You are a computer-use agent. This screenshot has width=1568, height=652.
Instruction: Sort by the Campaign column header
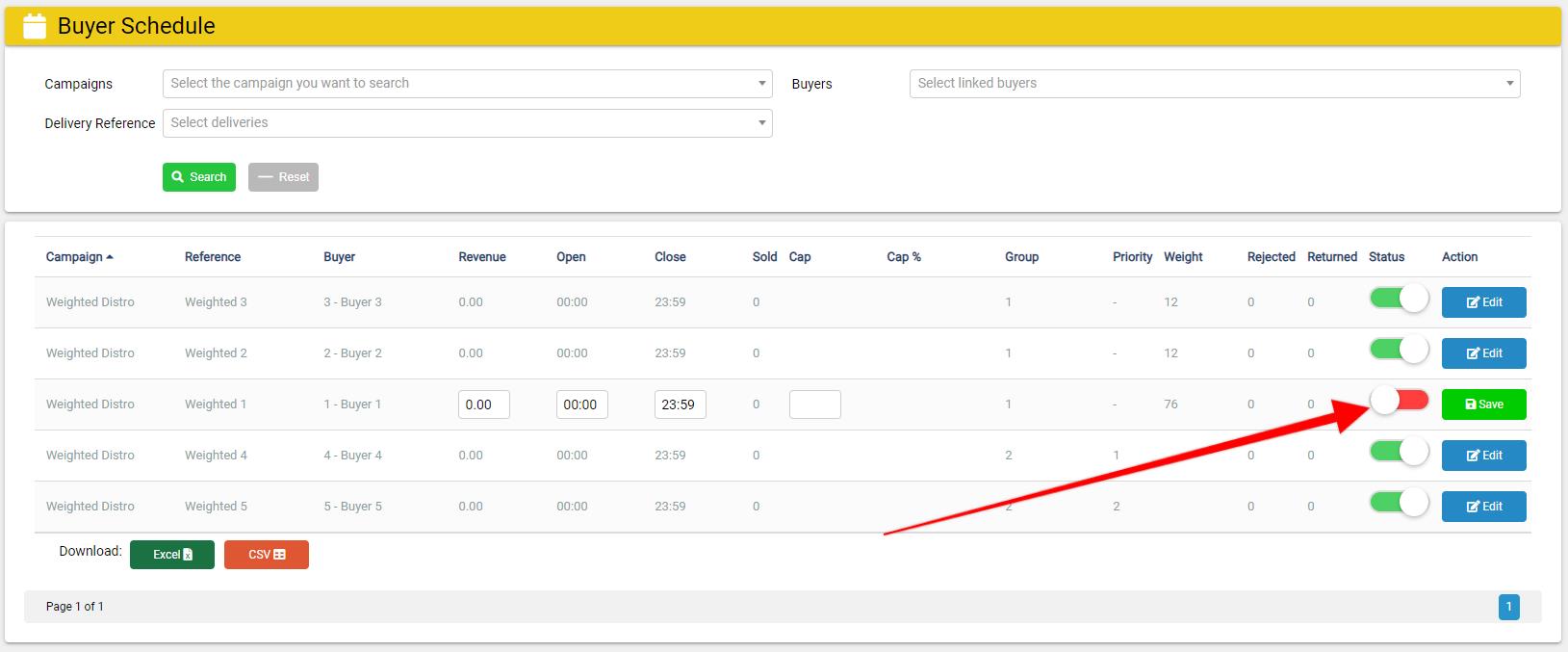tap(80, 257)
